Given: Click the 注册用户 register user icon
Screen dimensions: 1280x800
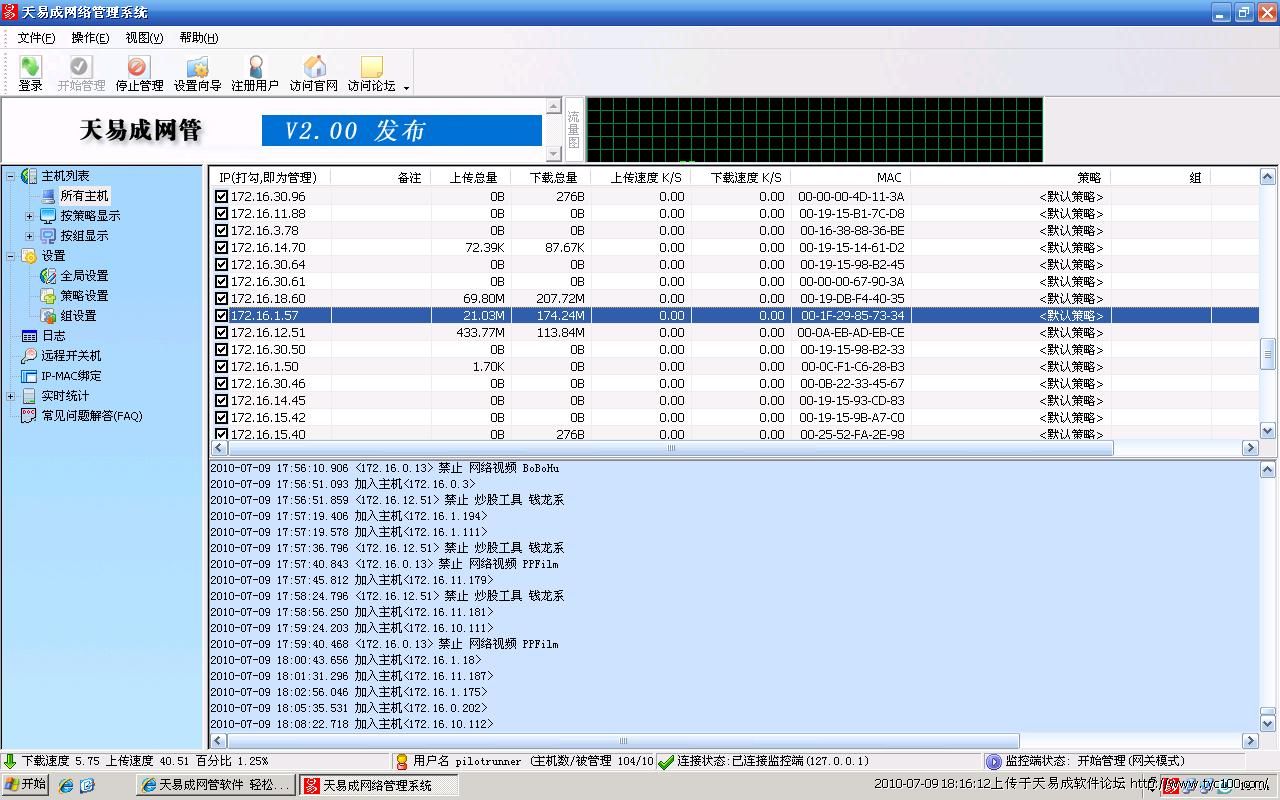Looking at the screenshot, I should [x=255, y=73].
